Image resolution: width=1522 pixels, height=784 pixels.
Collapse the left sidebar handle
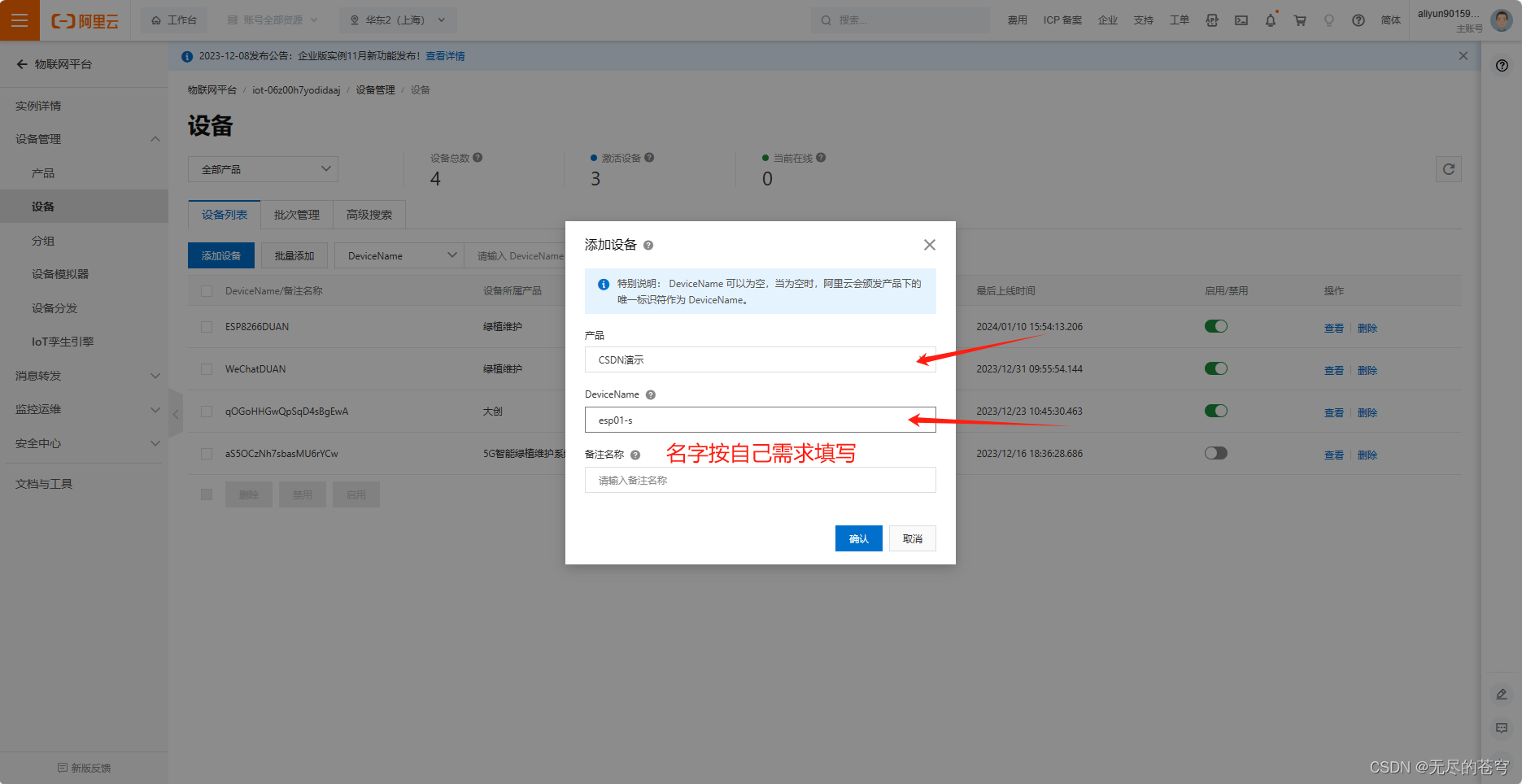click(176, 414)
